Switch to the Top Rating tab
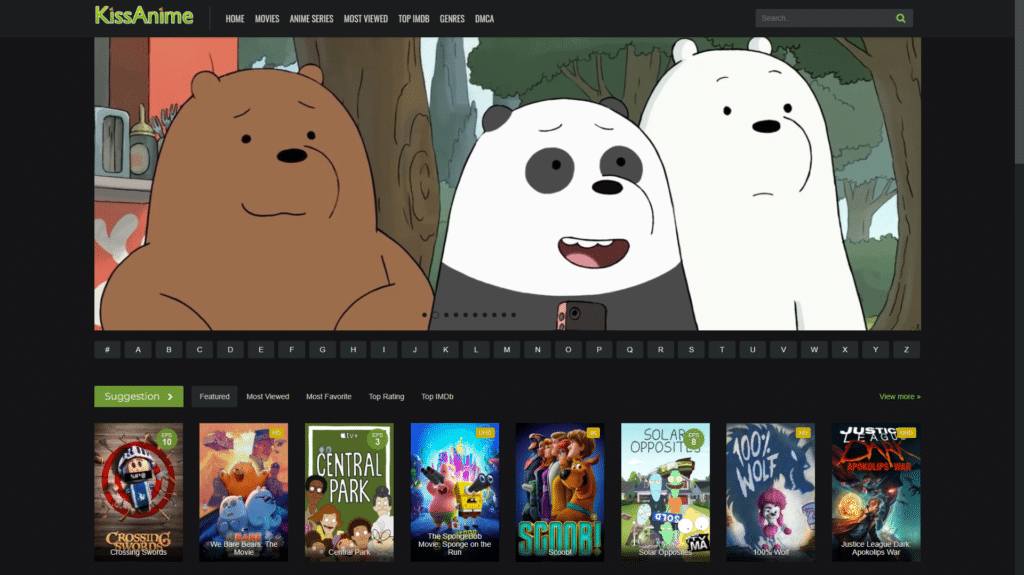This screenshot has height=575, width=1024. click(386, 397)
